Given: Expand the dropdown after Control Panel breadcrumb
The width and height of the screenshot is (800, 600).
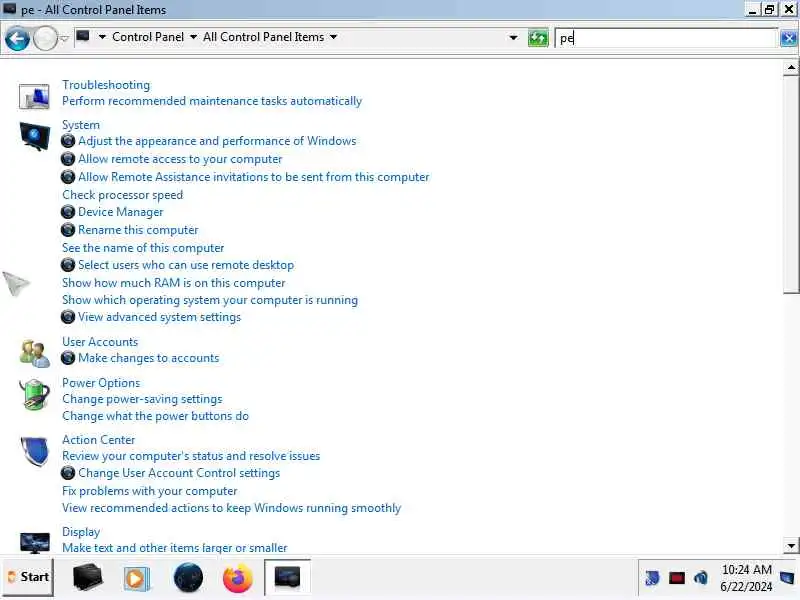Looking at the screenshot, I should (x=193, y=37).
